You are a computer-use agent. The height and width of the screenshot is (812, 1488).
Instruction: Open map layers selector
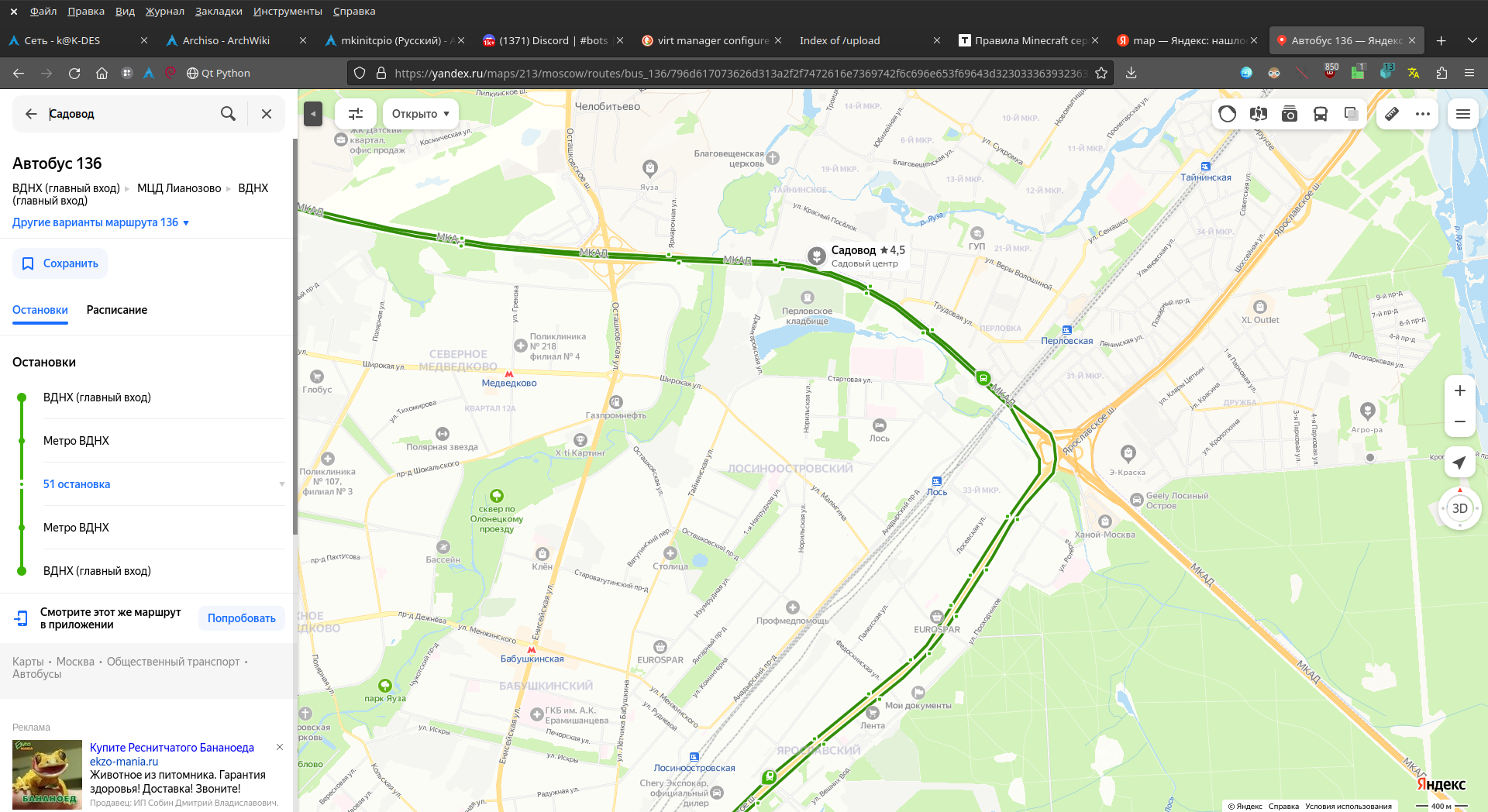[1352, 114]
